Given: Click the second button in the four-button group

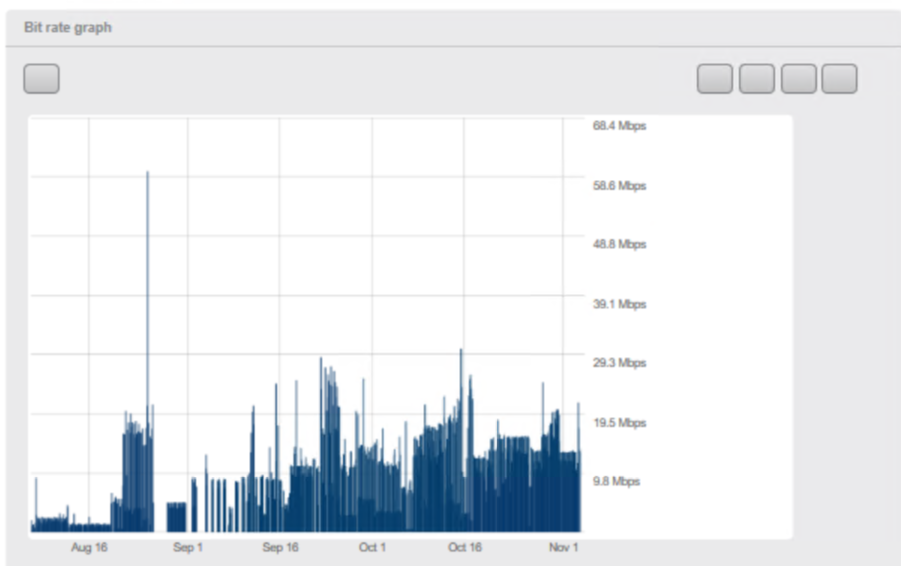Looking at the screenshot, I should (756, 79).
